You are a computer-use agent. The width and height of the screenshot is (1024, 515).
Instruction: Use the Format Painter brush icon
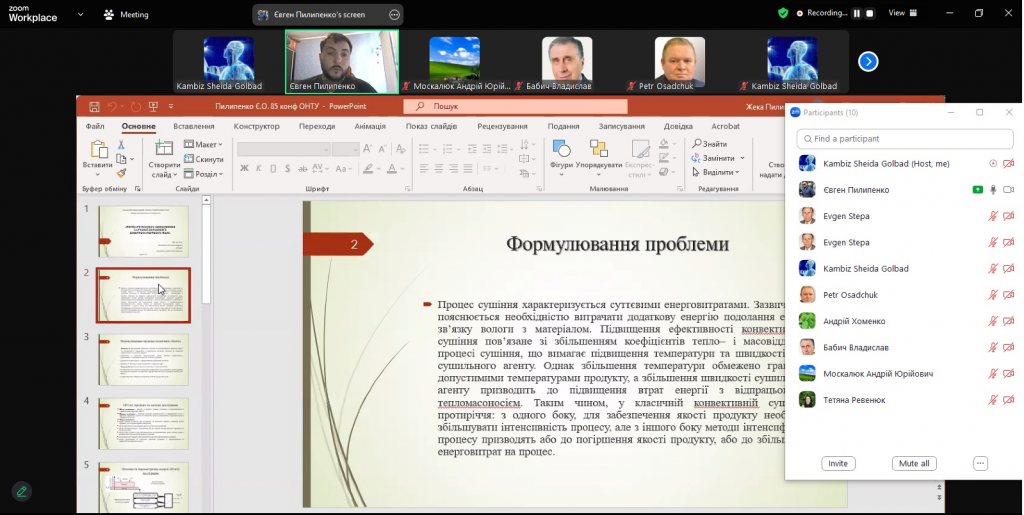point(121,174)
